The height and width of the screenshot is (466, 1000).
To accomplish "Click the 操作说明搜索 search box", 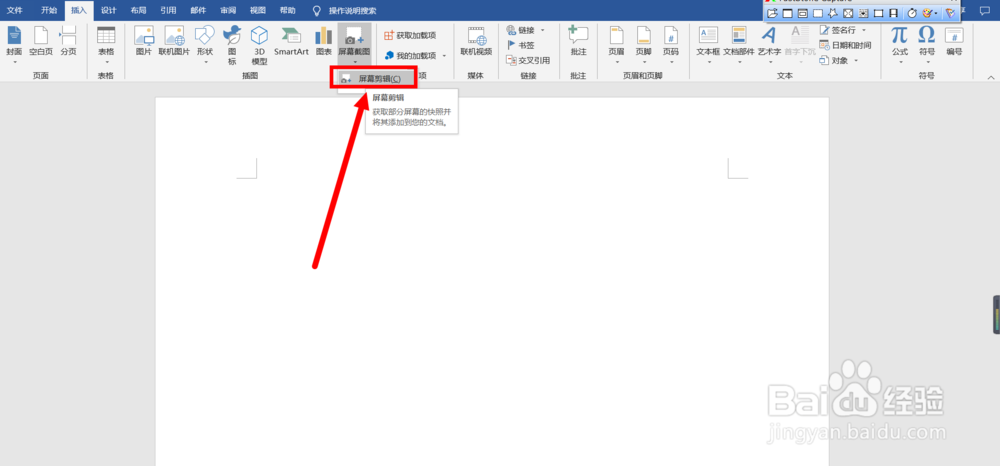I will click(352, 11).
